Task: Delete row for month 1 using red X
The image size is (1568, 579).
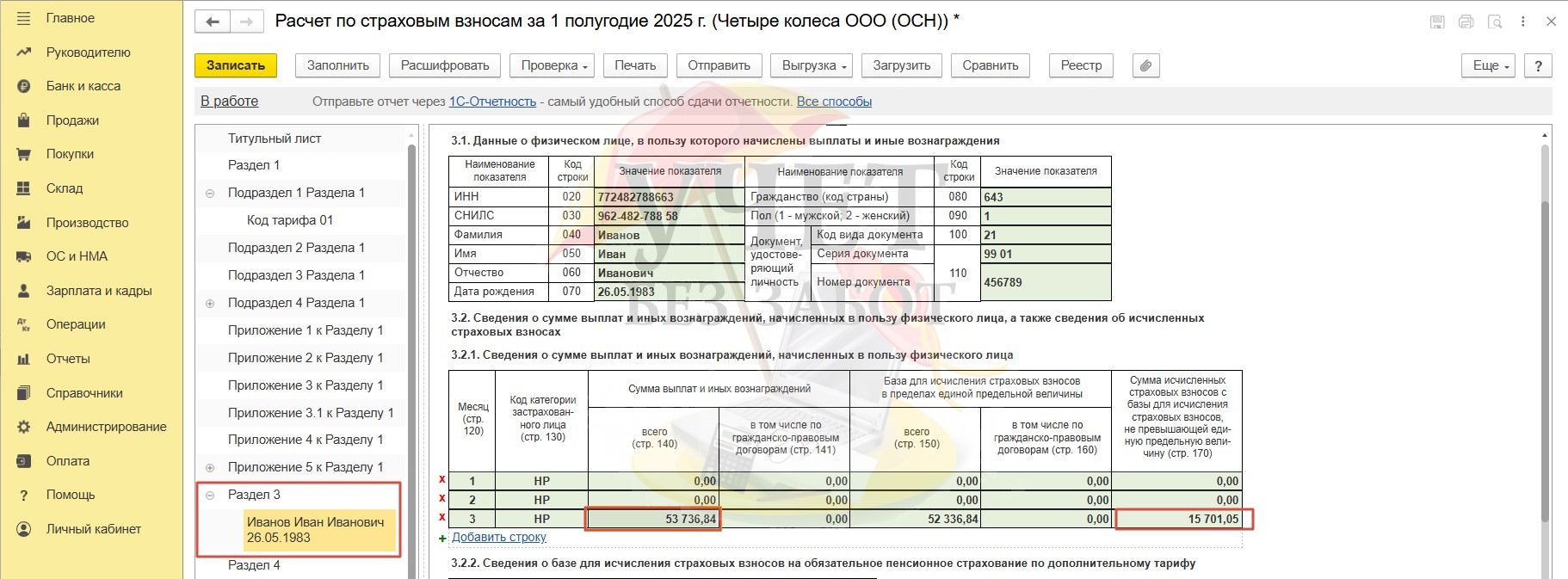Action: pos(442,480)
